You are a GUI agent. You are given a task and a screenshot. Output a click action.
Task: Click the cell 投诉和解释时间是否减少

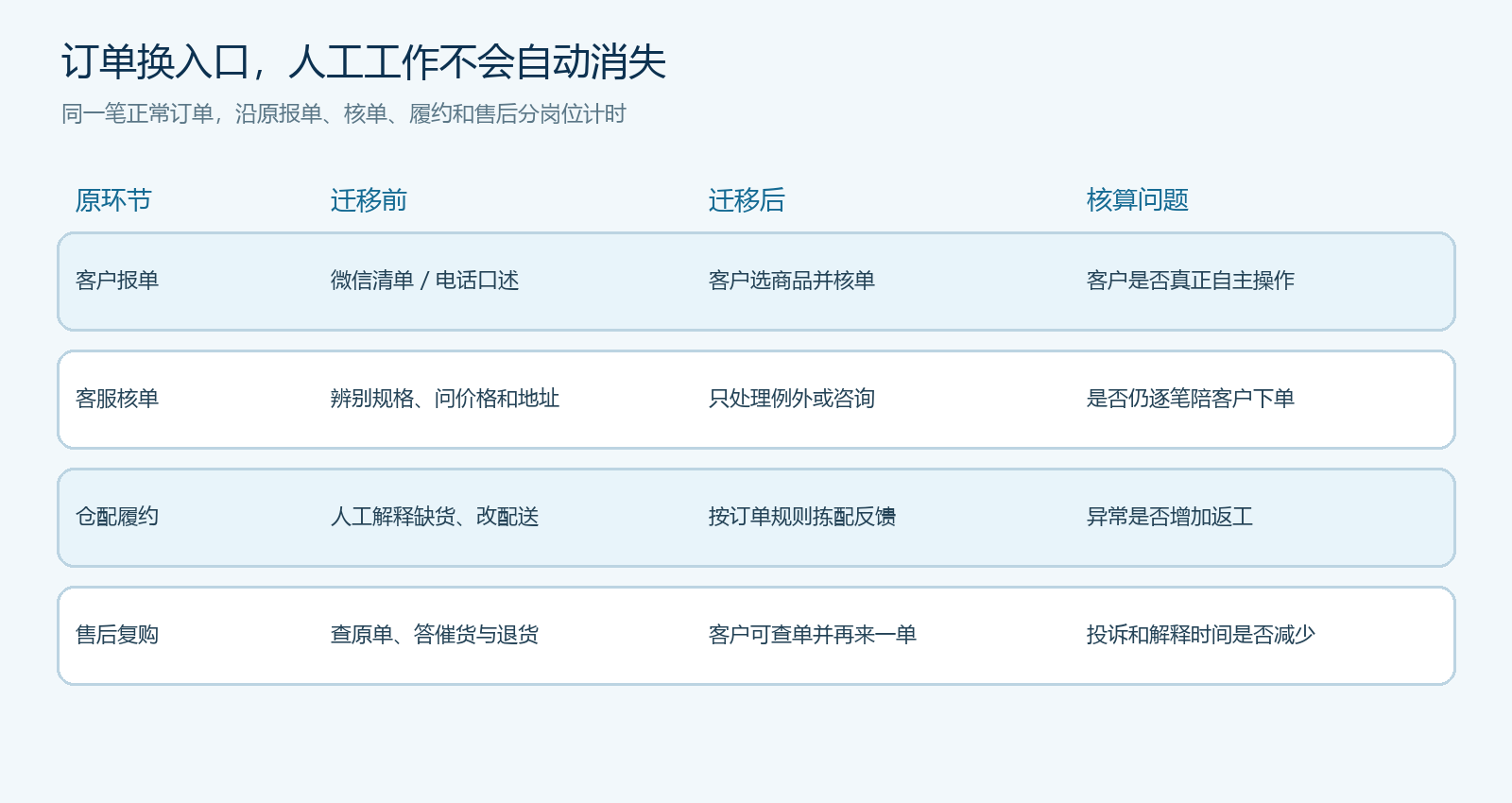pos(1201,635)
